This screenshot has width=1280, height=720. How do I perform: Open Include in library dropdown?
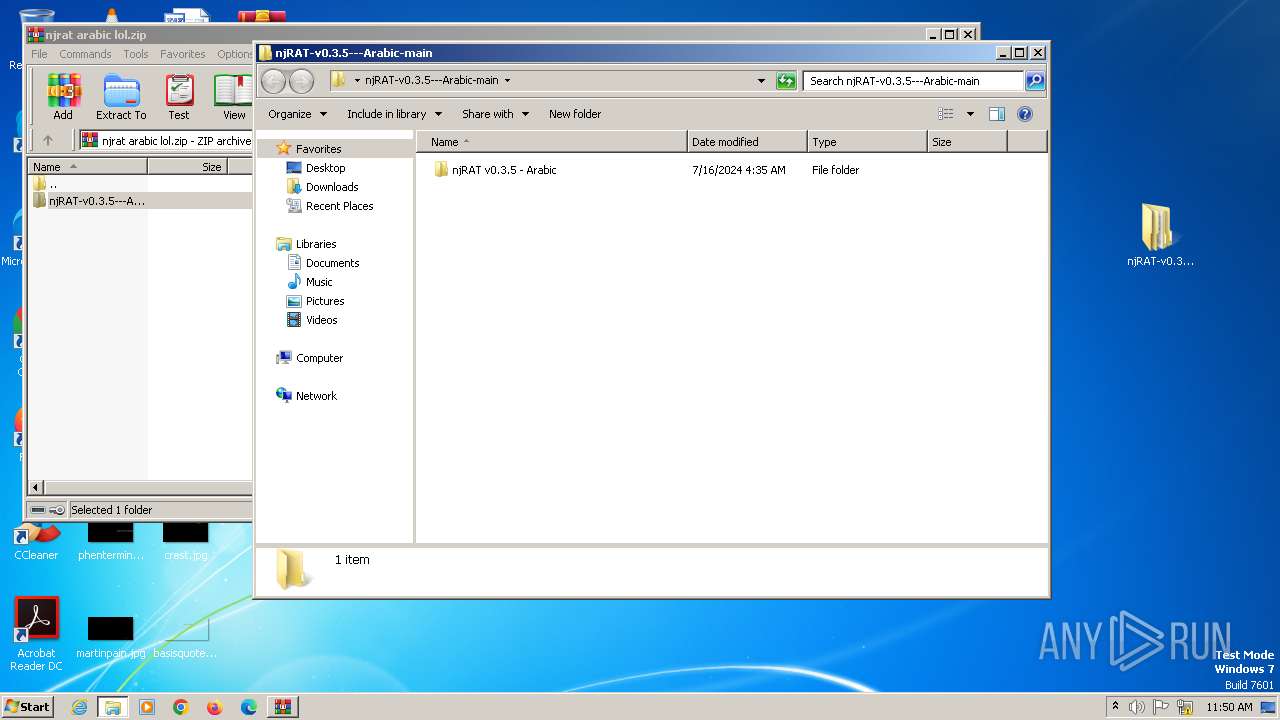394,114
